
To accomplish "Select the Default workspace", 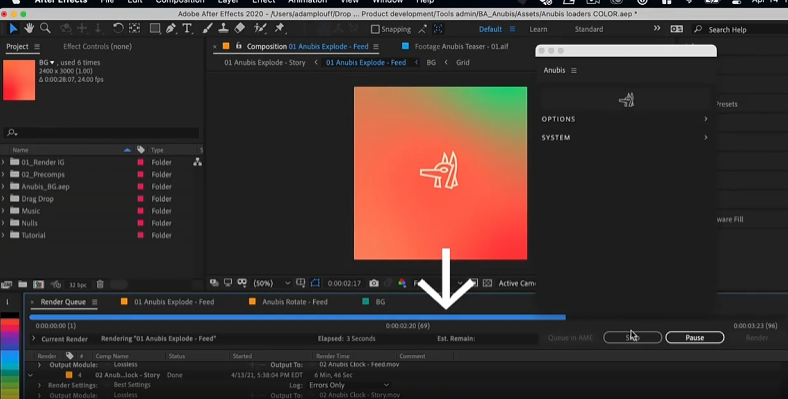I will [490, 29].
